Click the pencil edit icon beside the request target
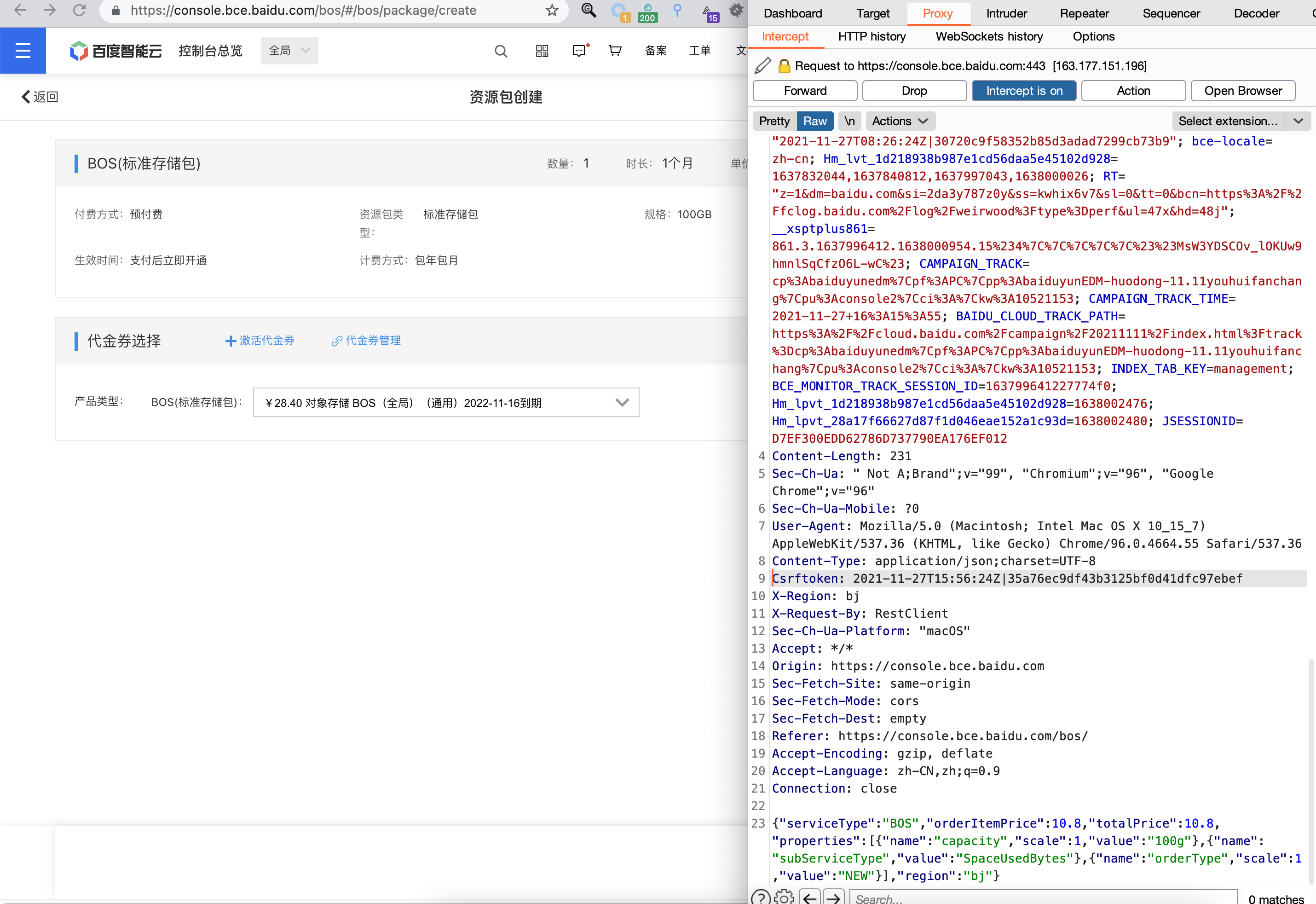Viewport: 1316px width, 904px height. [763, 66]
